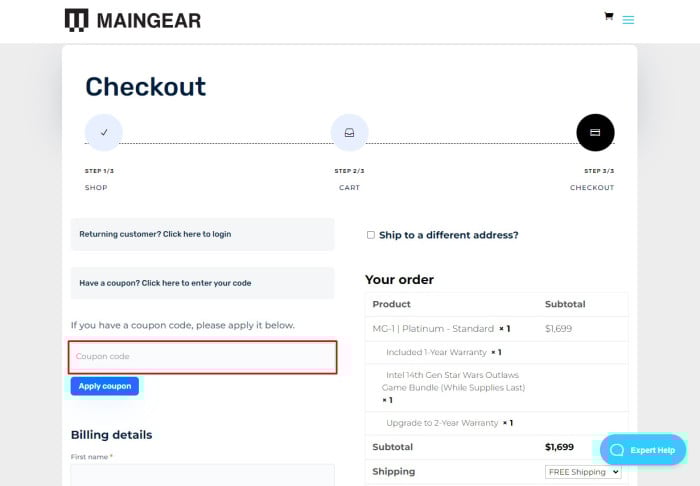This screenshot has width=700, height=486.
Task: Select the CHECKOUT step label
Action: click(592, 188)
